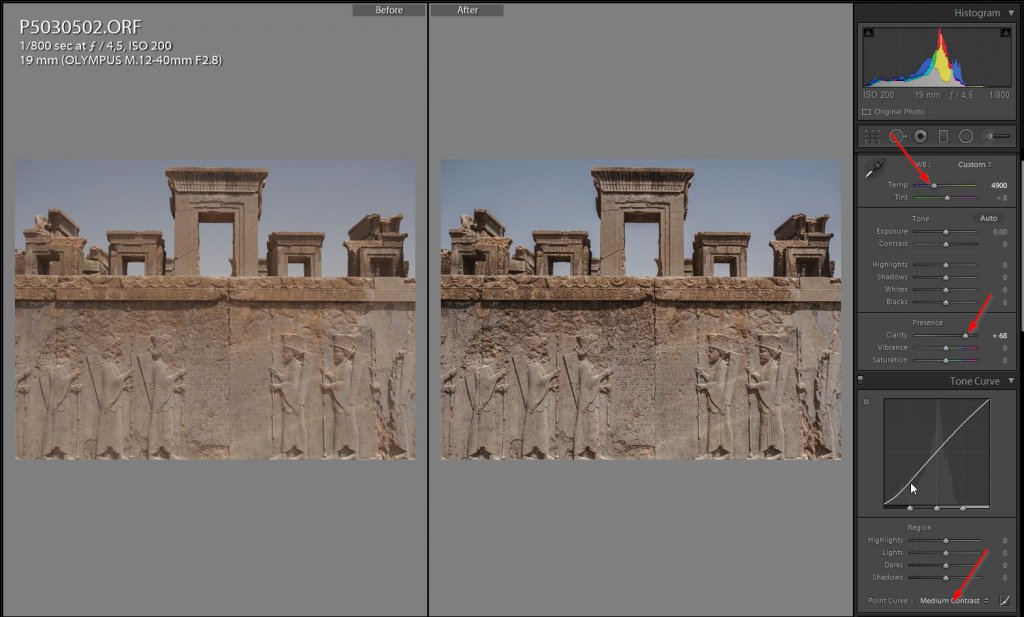Enable the Original Photo checkbox
Viewport: 1024px width, 617px height.
tap(866, 112)
